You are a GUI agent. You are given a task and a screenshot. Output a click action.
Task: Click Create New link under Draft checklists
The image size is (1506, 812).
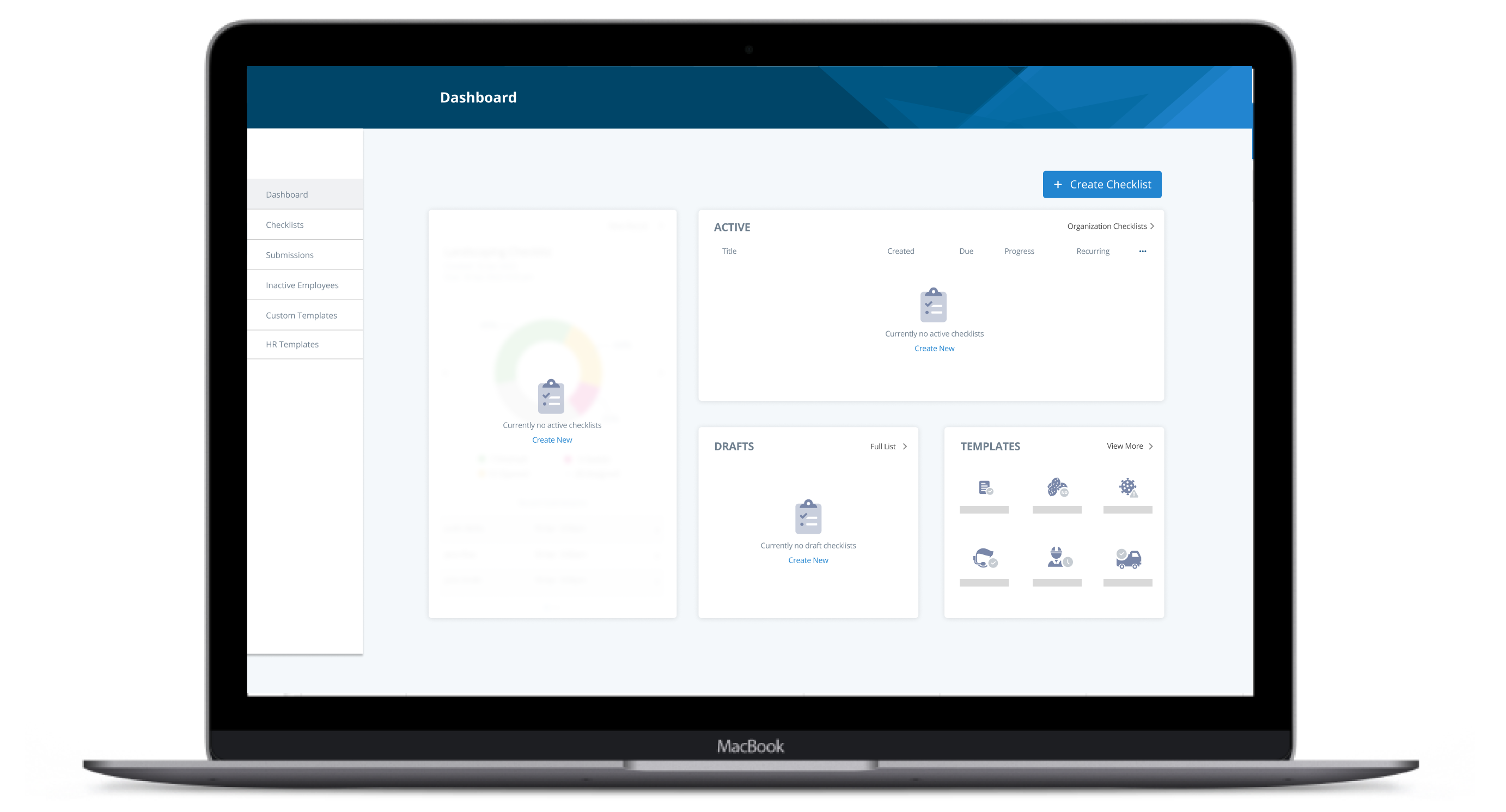[808, 560]
